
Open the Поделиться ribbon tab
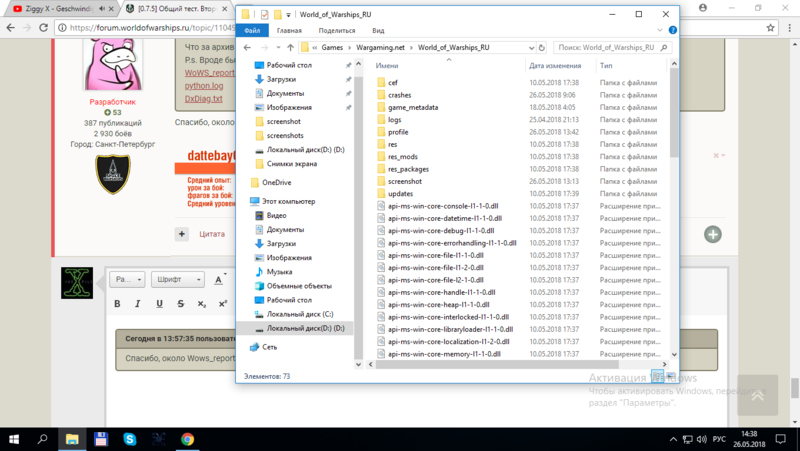coord(337,31)
